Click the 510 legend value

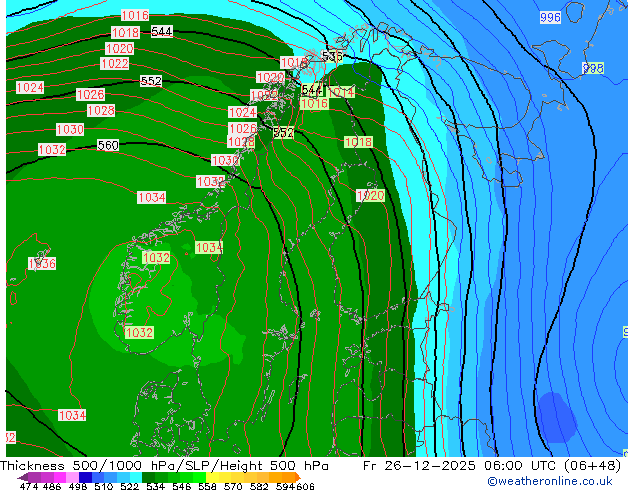tap(104, 486)
